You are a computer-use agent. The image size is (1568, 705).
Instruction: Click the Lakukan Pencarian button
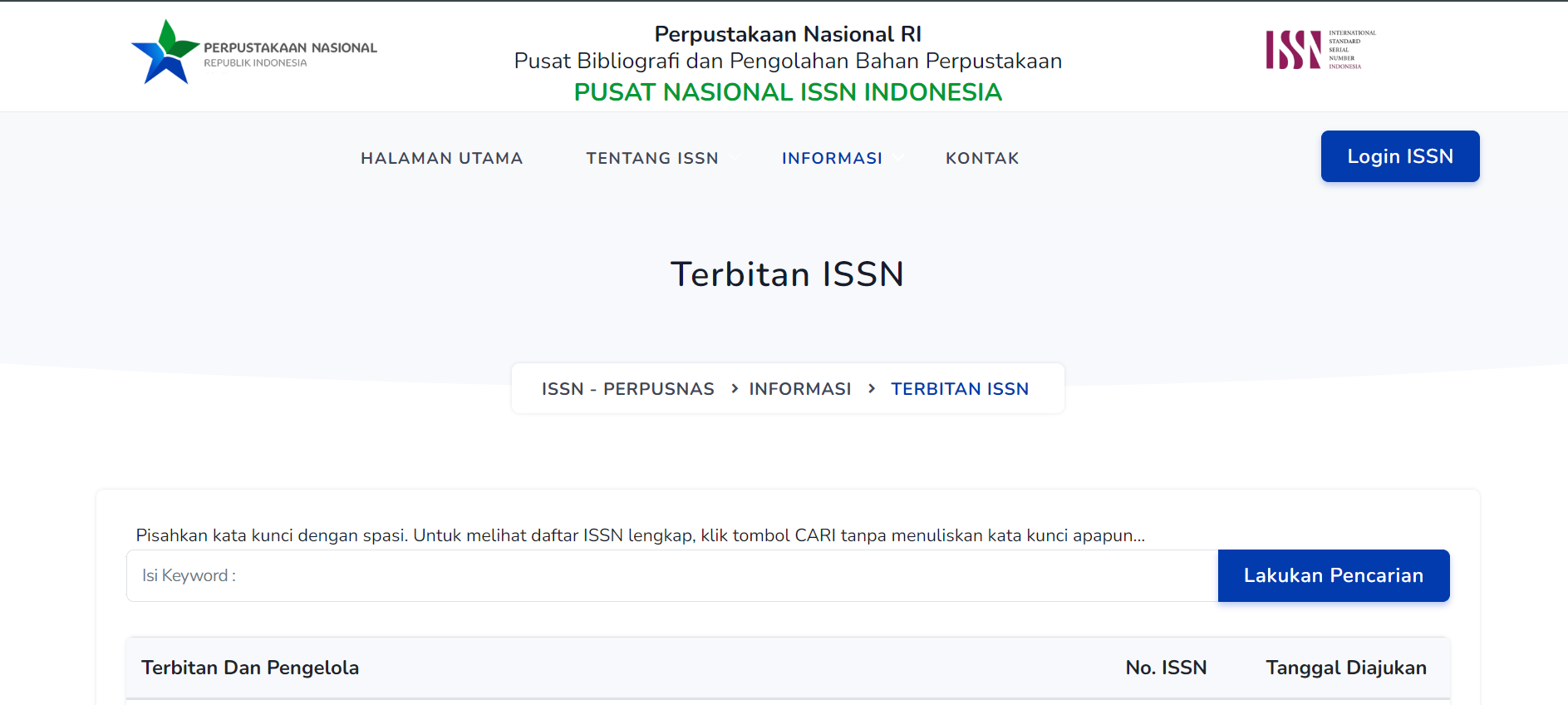[x=1334, y=575]
